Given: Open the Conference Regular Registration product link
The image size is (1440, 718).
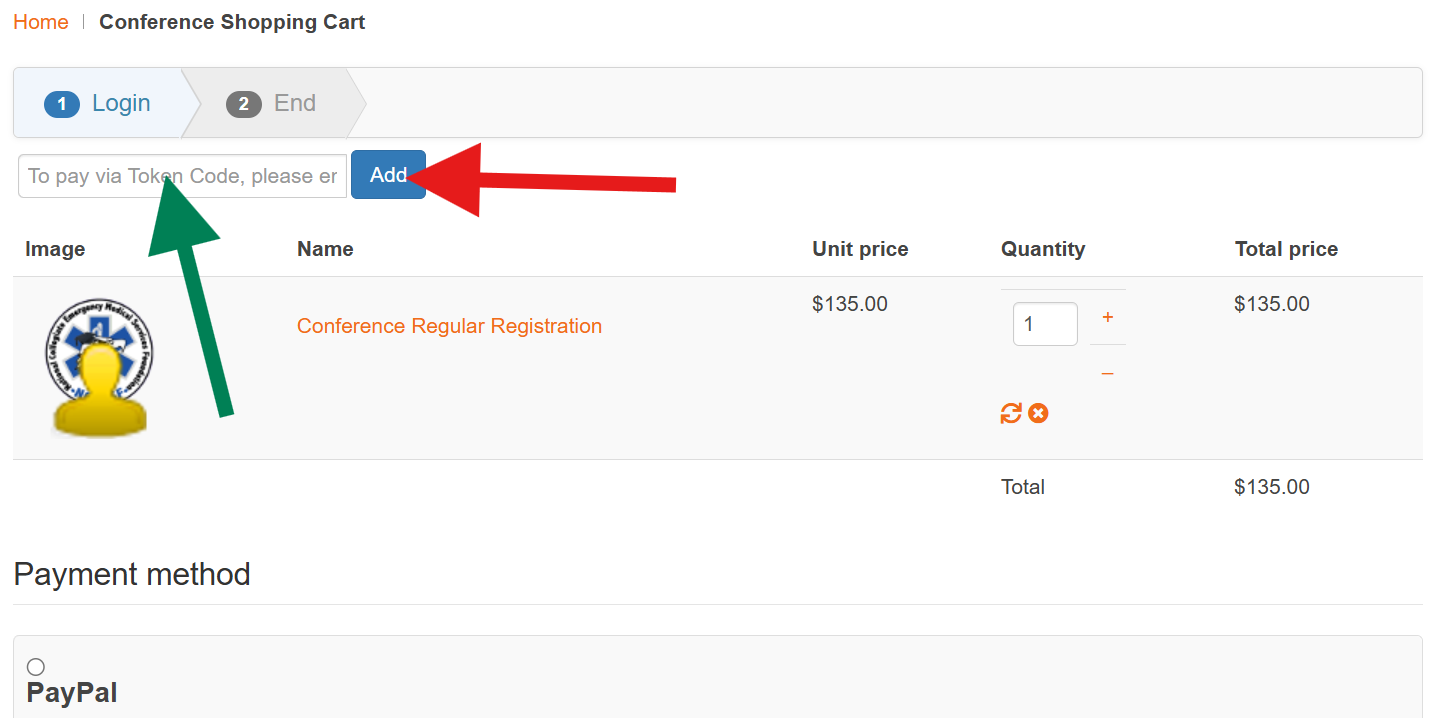Looking at the screenshot, I should click(449, 326).
